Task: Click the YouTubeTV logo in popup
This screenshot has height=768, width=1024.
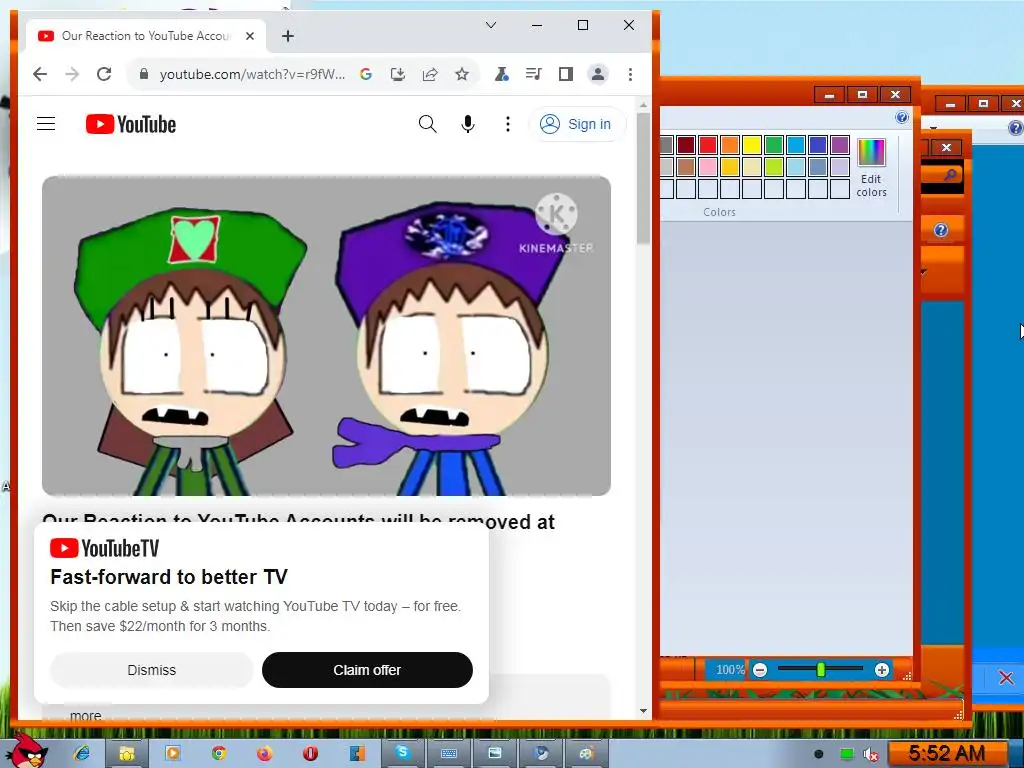Action: click(104, 548)
